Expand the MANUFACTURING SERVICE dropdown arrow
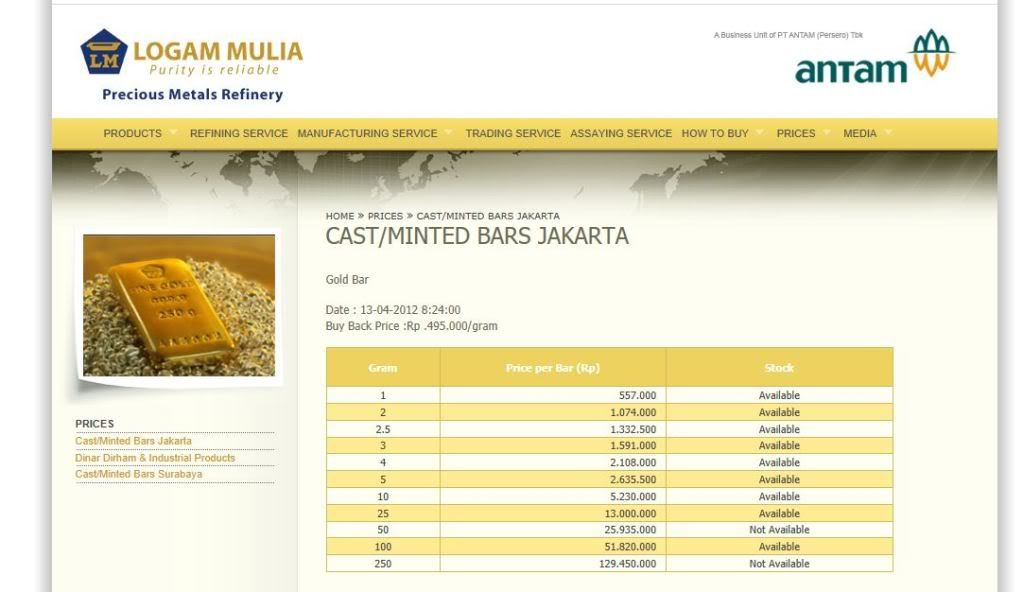The image size is (1023, 592). pos(448,132)
